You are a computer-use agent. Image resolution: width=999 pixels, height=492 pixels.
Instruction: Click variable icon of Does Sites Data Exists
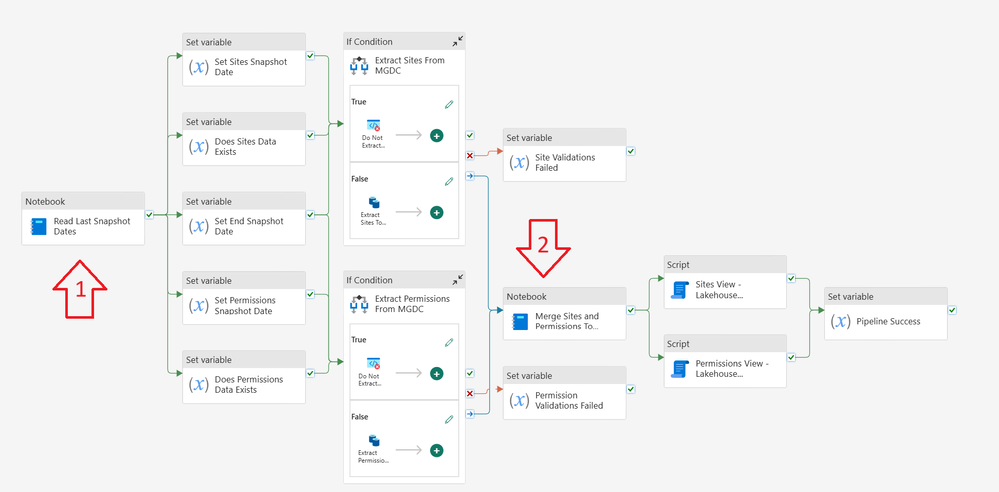pos(199,147)
